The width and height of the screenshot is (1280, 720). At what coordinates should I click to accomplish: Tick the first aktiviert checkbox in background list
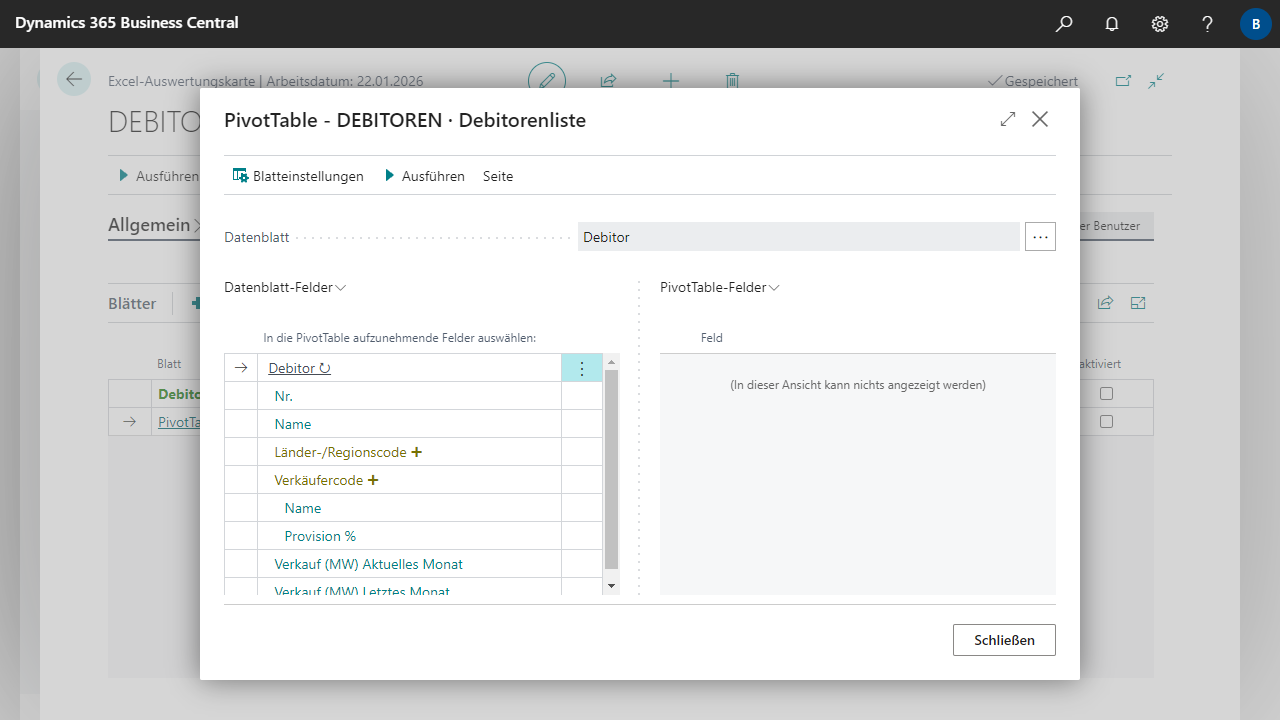coord(1106,394)
